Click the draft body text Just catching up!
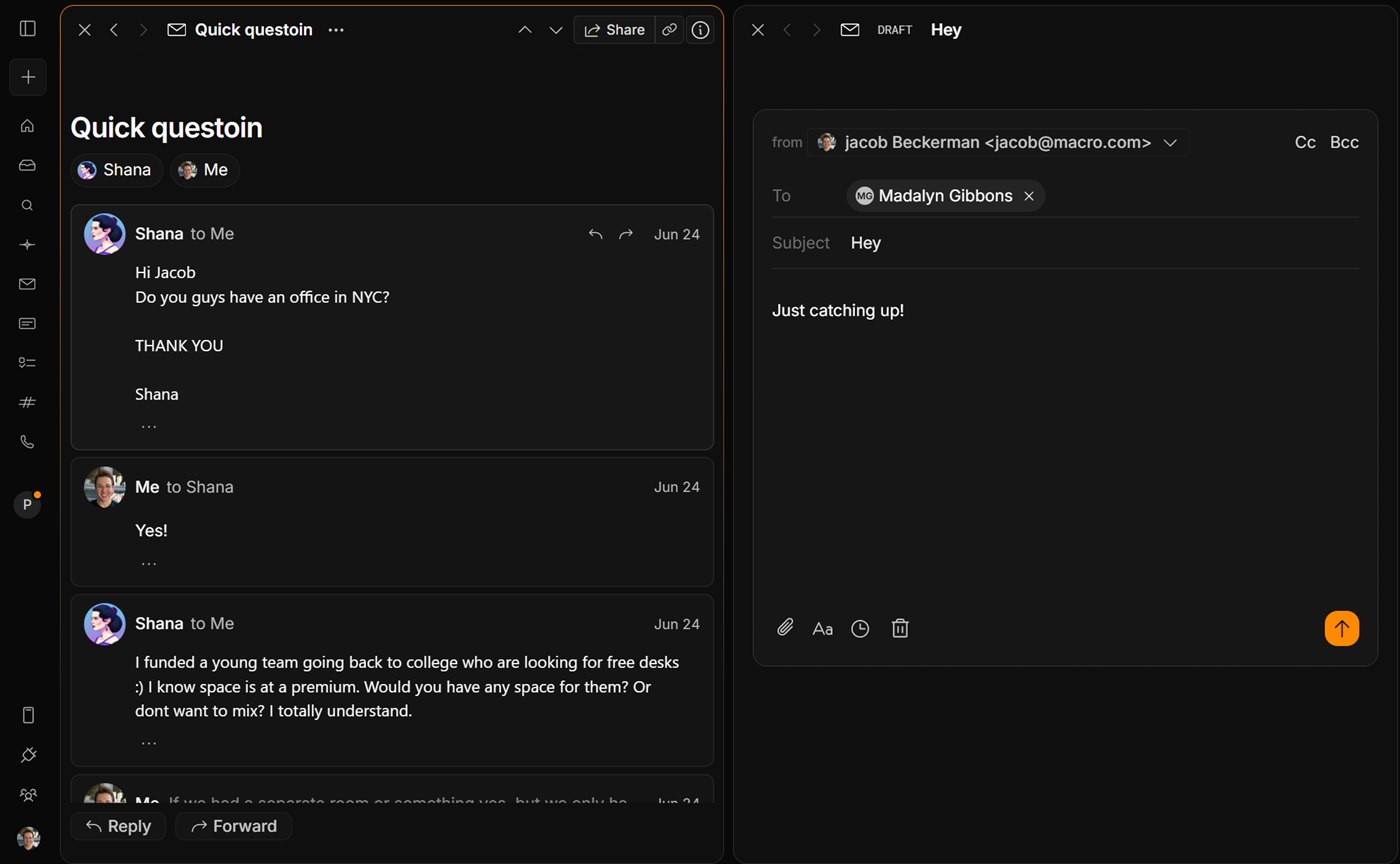This screenshot has height=864, width=1400. [x=838, y=310]
